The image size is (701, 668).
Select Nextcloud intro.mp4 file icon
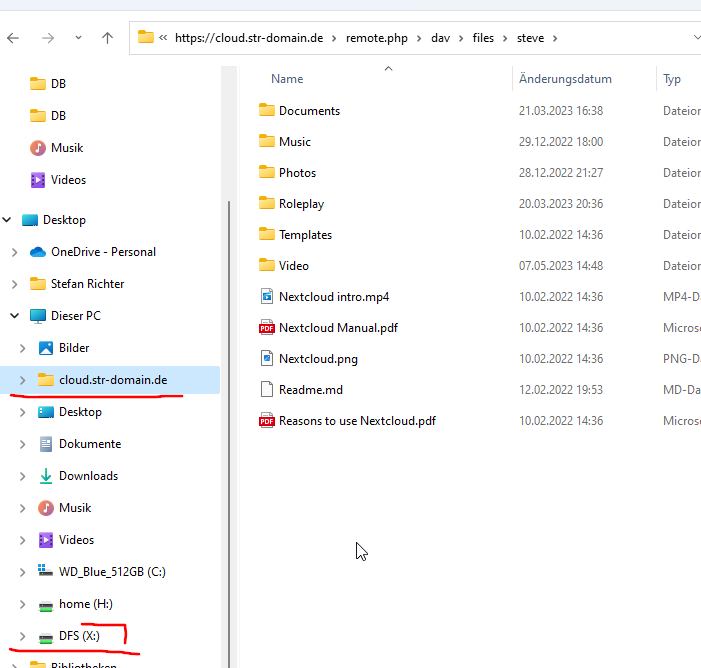click(267, 296)
